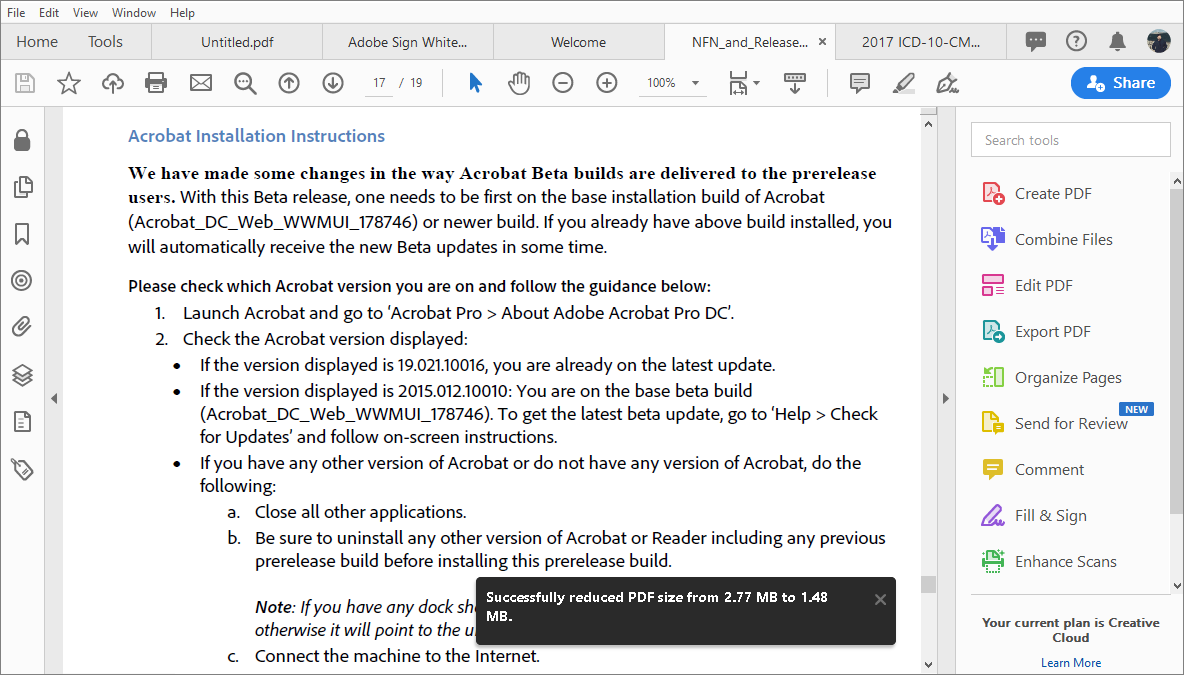Open the Layers panel icon
This screenshot has width=1184, height=675.
point(22,375)
